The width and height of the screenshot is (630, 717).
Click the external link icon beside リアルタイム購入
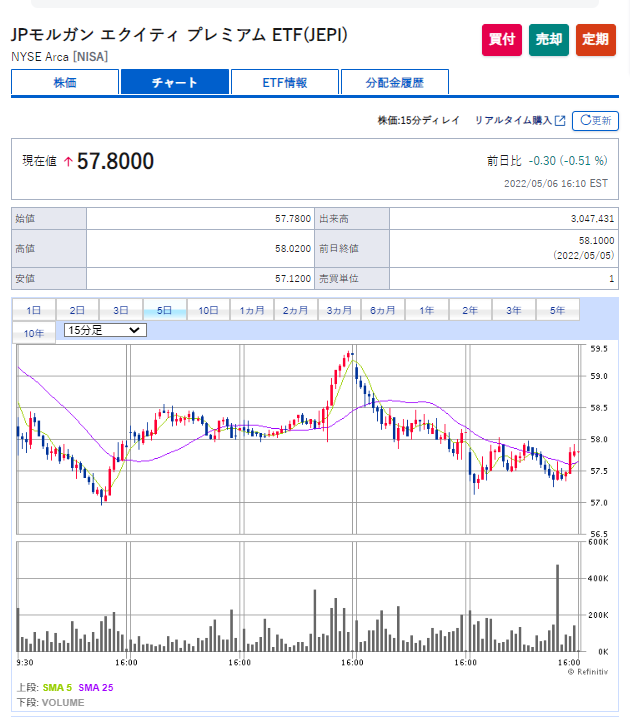point(560,121)
